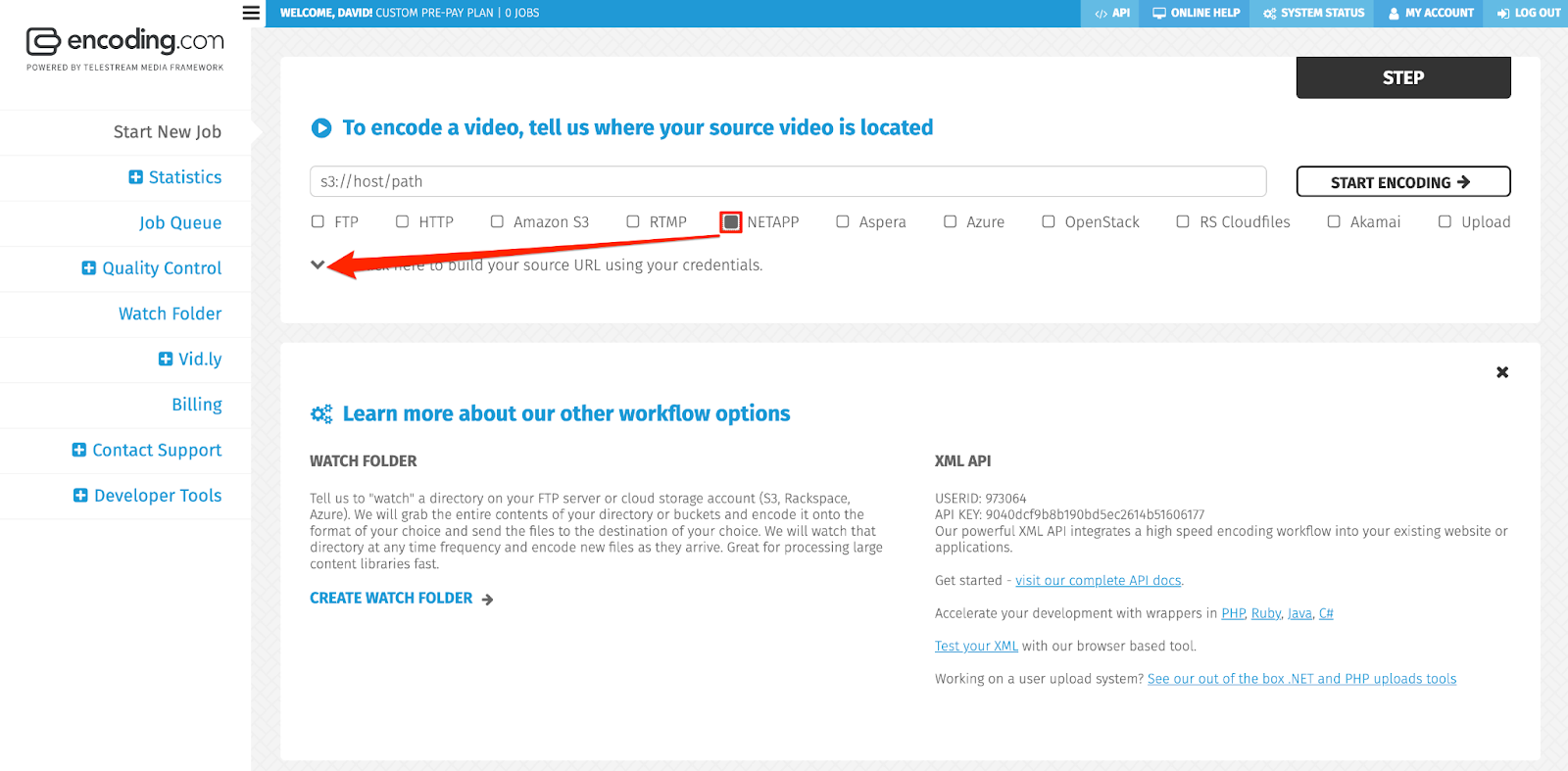Screen dimensions: 1568x771
Task: Check the RTMP source checkbox
Action: coord(633,221)
